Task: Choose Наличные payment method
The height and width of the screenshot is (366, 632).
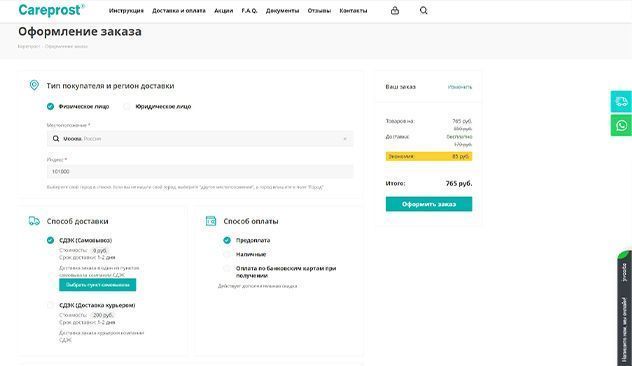Action: (227, 254)
